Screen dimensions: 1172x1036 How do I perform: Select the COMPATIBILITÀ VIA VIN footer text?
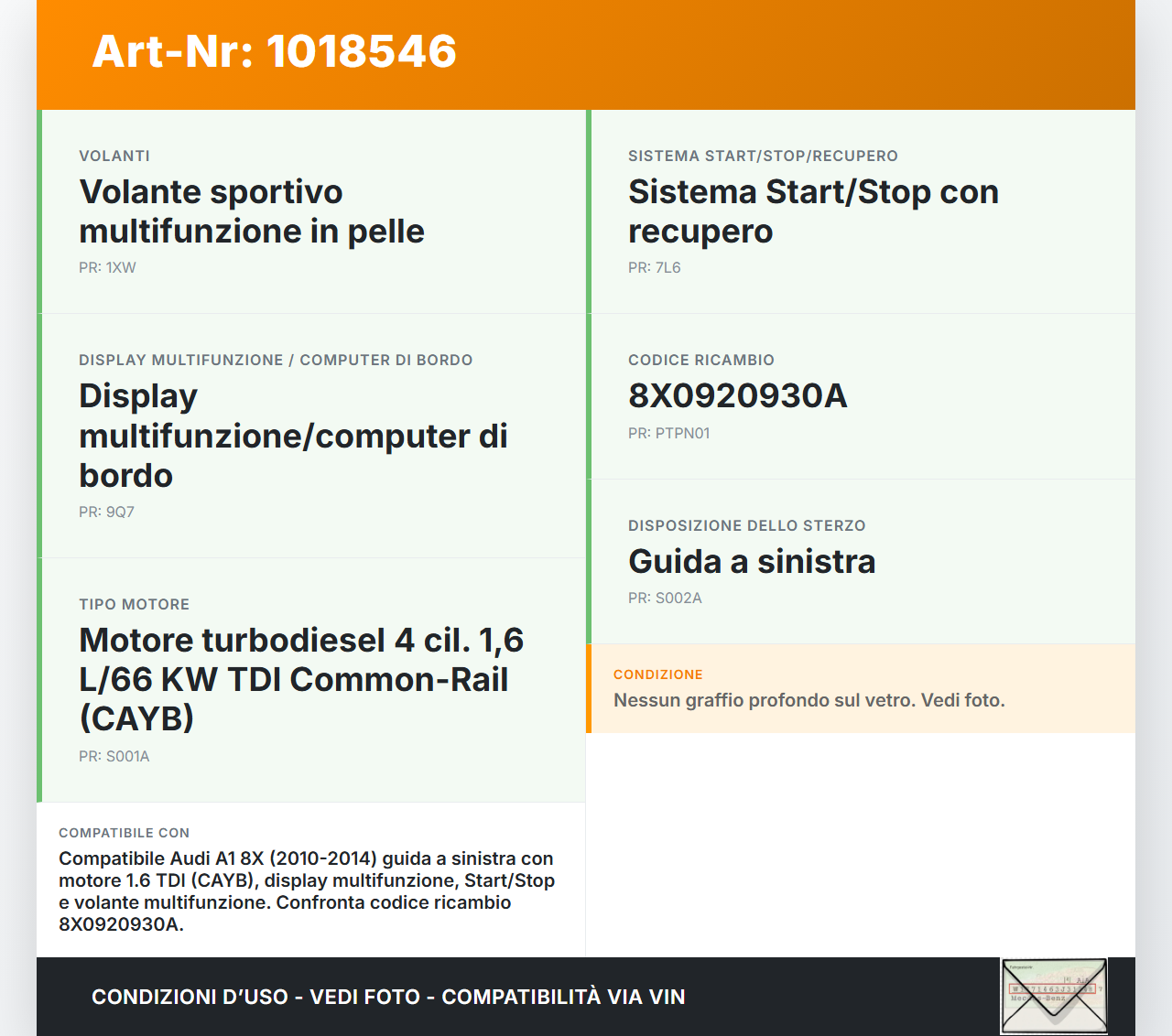563,997
